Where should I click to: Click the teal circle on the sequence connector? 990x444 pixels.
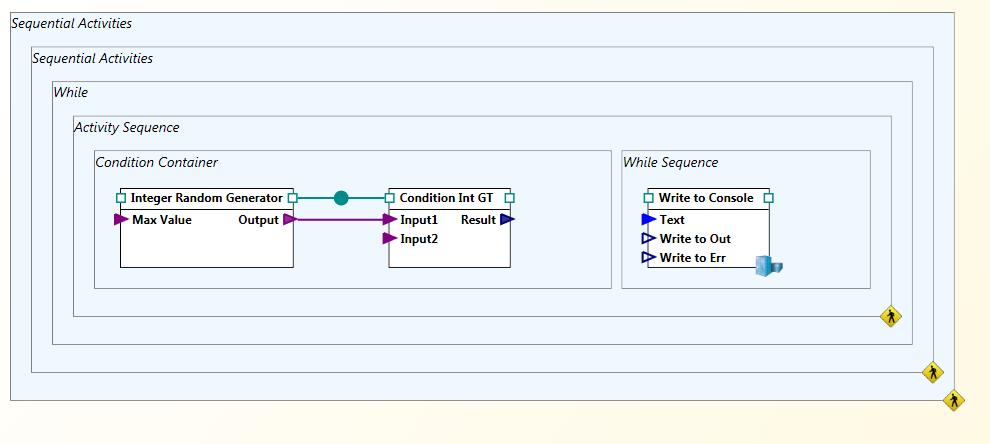[x=341, y=198]
